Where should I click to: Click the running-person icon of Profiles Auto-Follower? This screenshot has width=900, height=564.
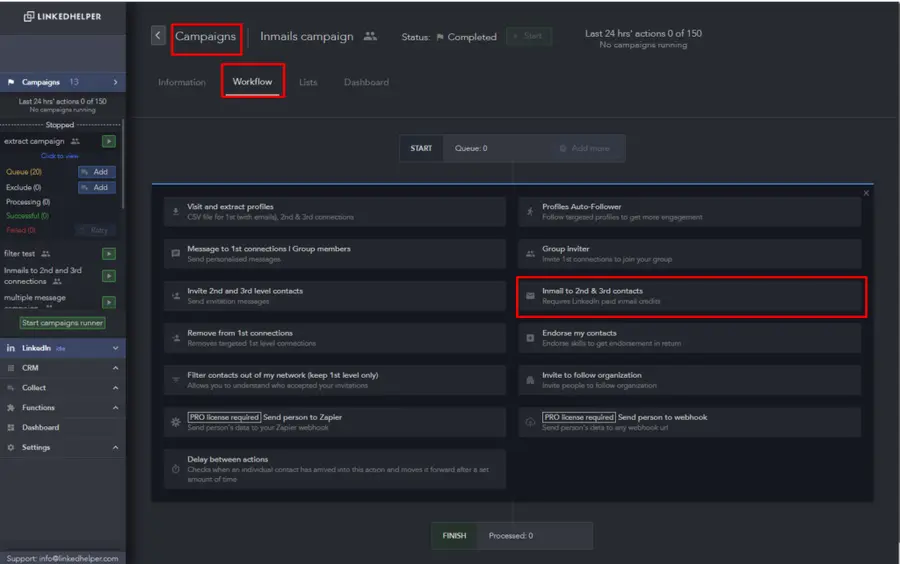(530, 212)
